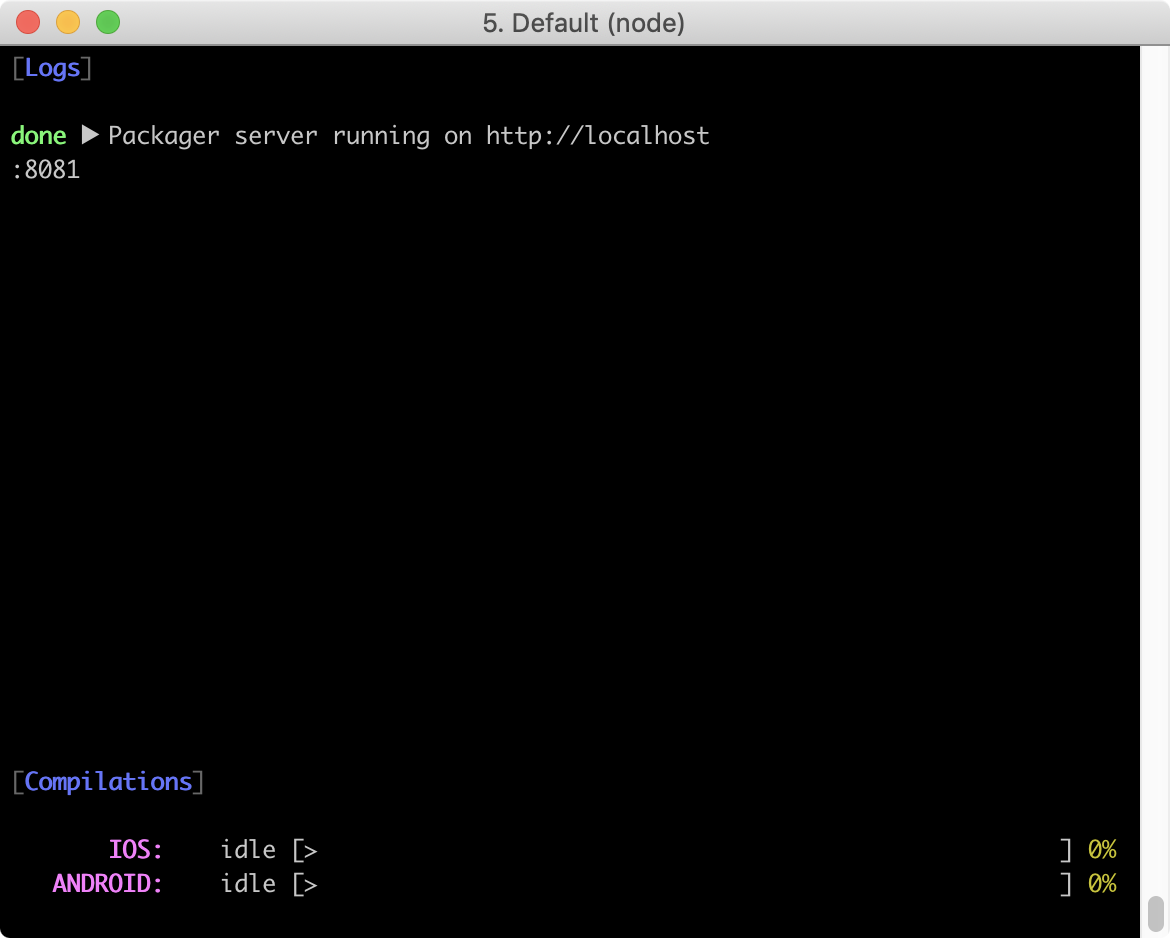Click the green zoom traffic-light button
1170x938 pixels.
tap(107, 21)
